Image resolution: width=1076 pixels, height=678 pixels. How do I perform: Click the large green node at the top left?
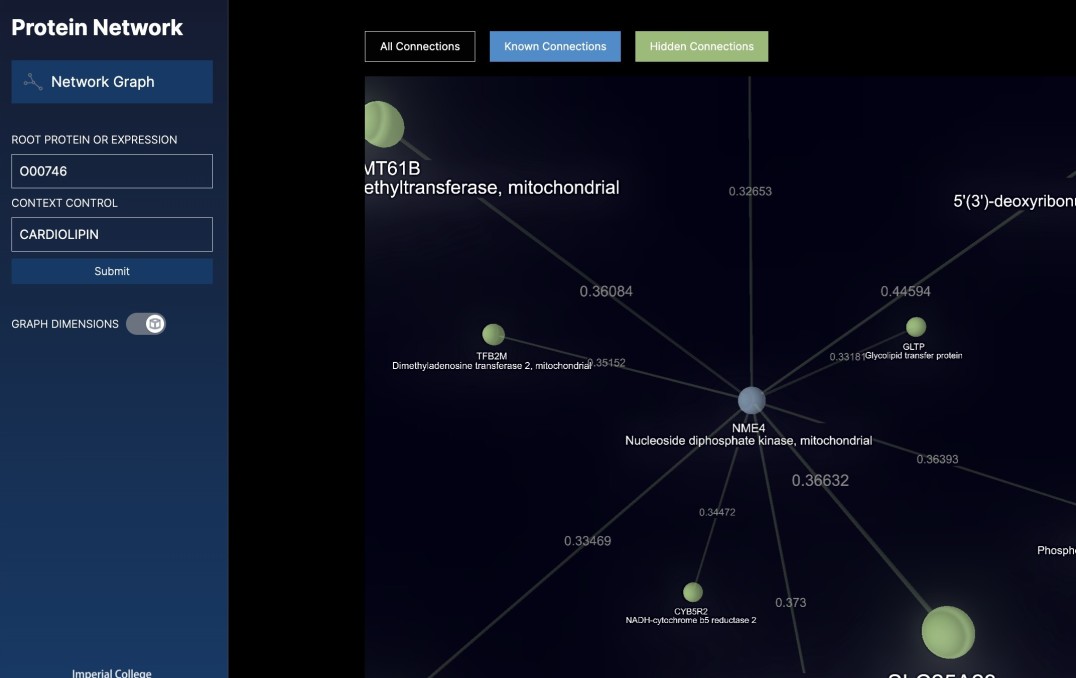tap(382, 124)
